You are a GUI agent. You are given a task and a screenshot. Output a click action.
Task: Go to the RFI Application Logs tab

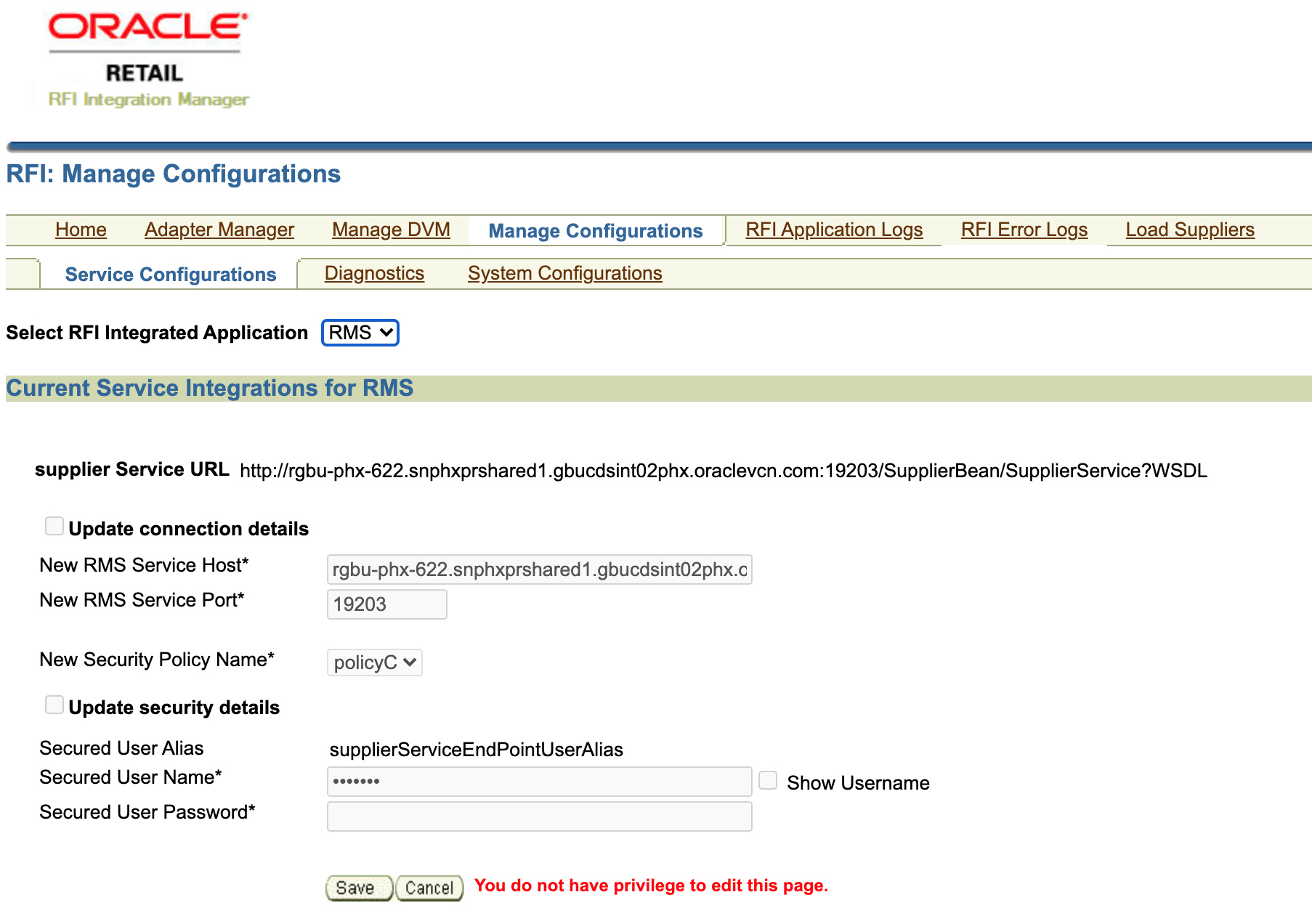(x=833, y=230)
